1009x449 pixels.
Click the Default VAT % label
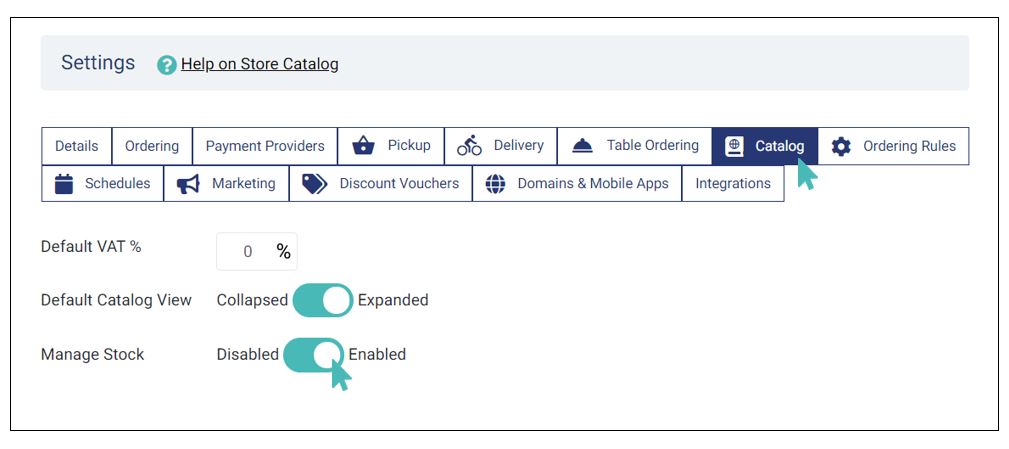pos(91,247)
